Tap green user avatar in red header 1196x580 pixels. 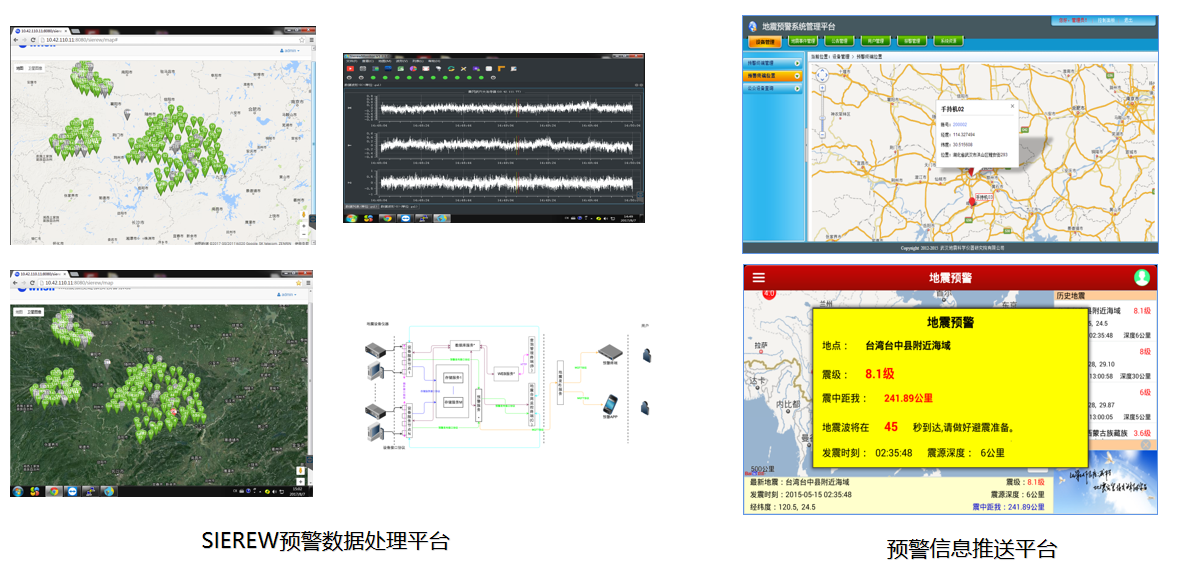coord(1141,277)
